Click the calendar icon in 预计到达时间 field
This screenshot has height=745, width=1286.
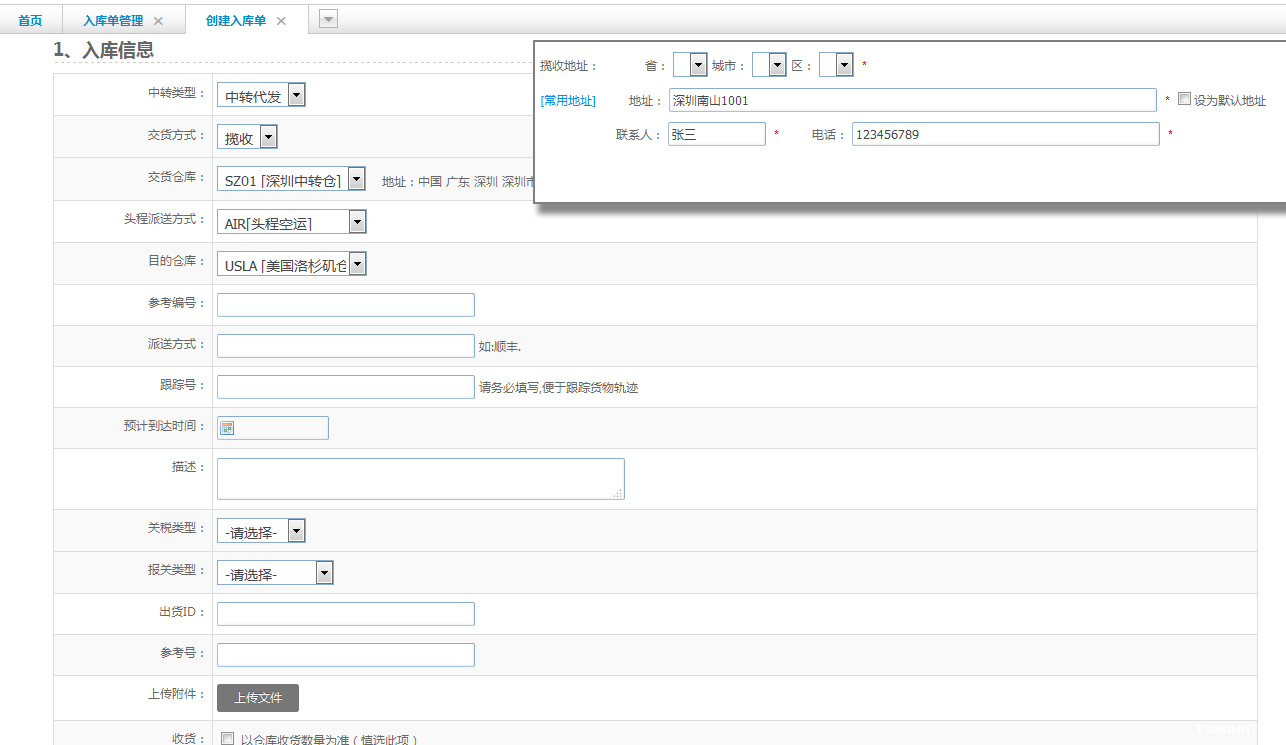click(228, 428)
